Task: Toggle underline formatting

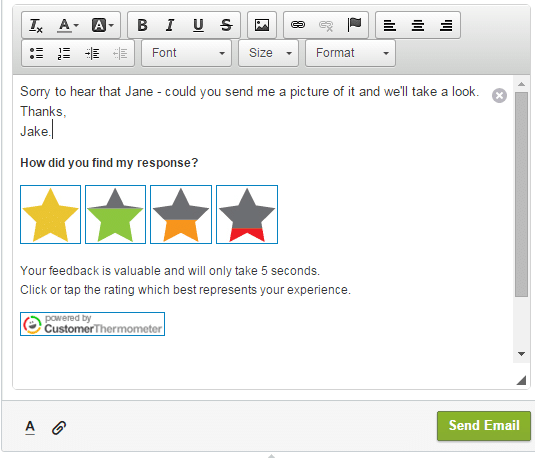Action: pos(198,25)
